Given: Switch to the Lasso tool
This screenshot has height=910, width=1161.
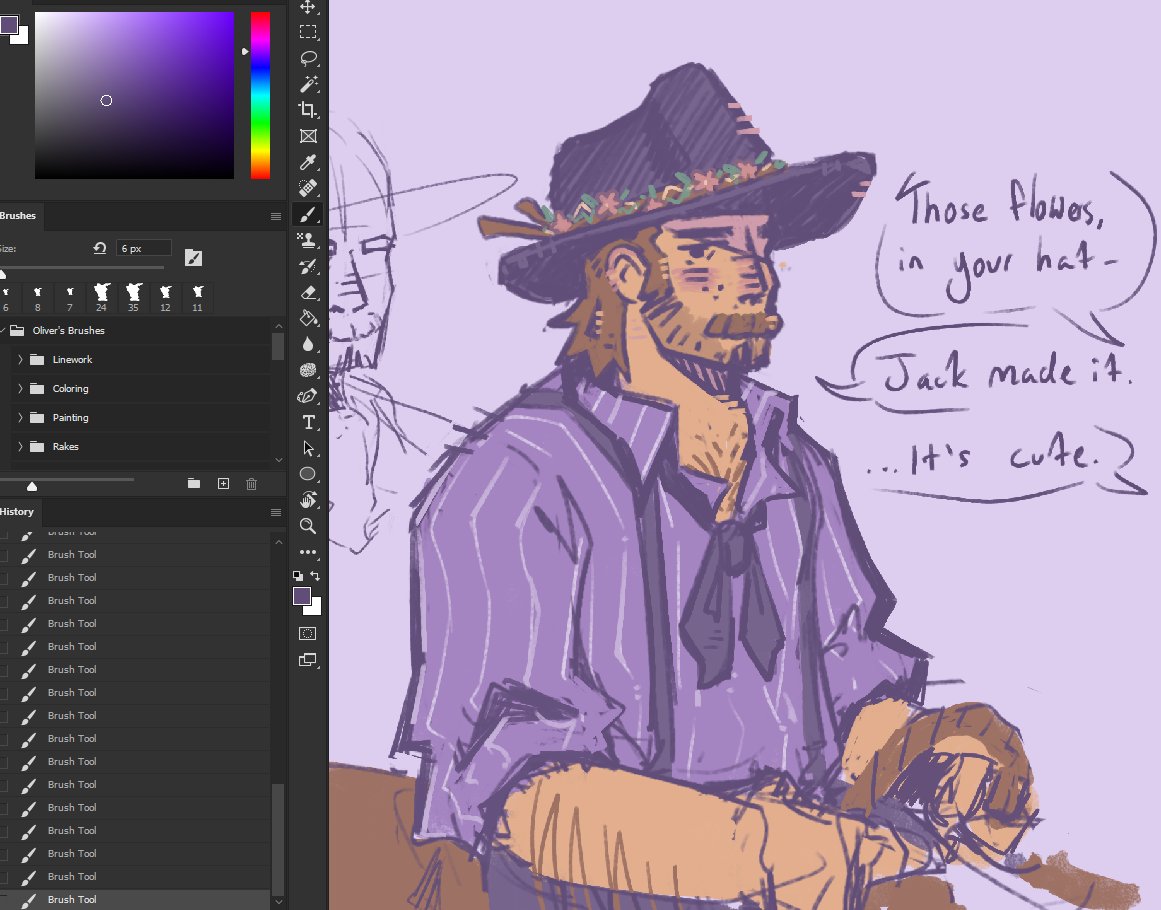Looking at the screenshot, I should point(309,57).
